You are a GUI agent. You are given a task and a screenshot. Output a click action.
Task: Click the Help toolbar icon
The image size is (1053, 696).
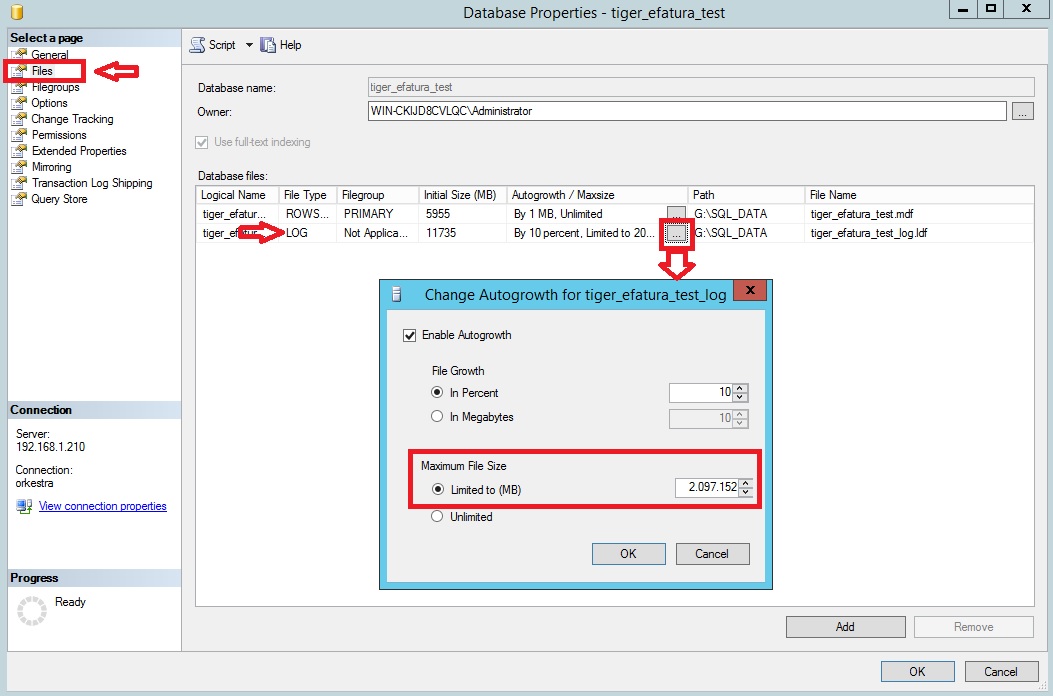268,45
